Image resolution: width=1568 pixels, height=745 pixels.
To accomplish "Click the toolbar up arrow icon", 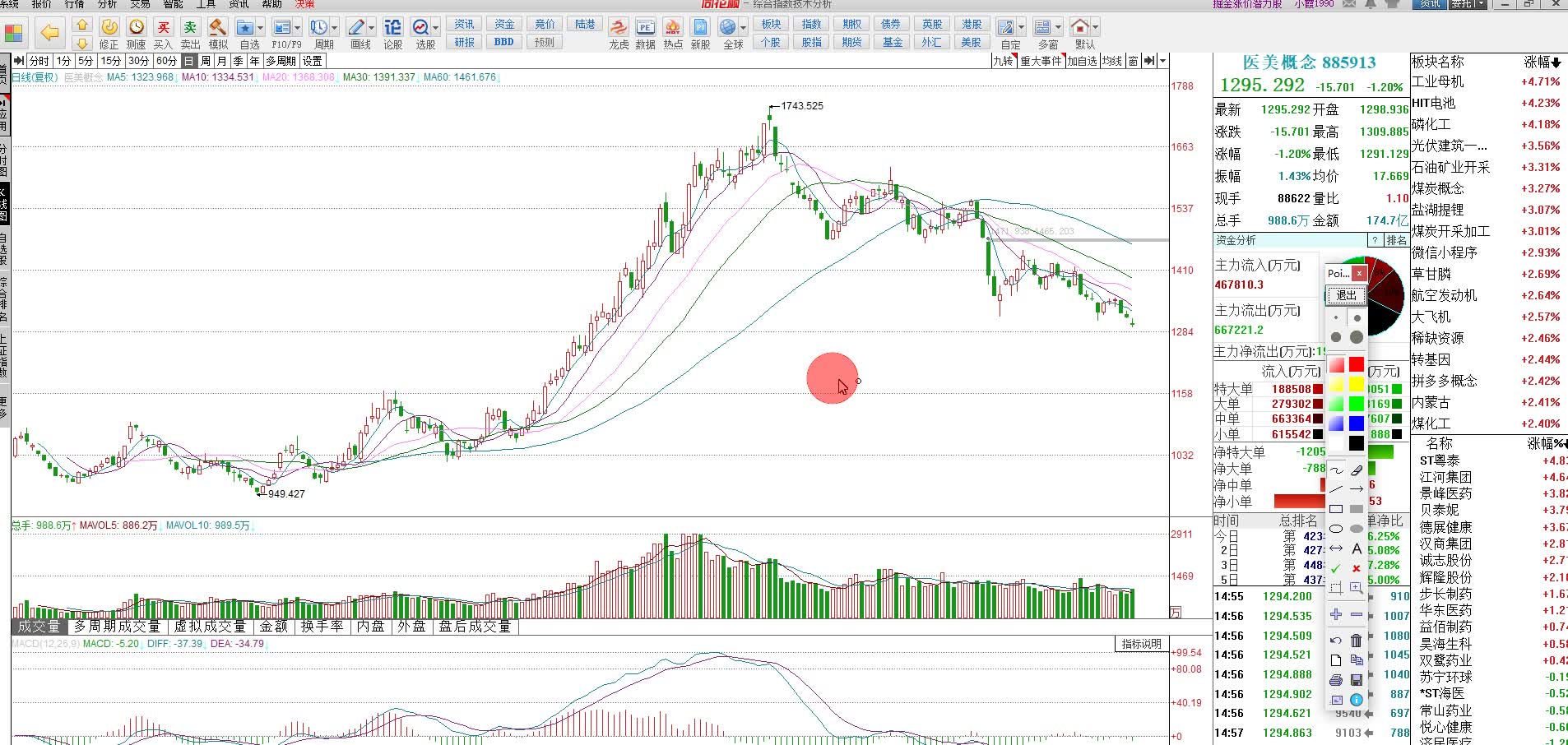I will (81, 25).
